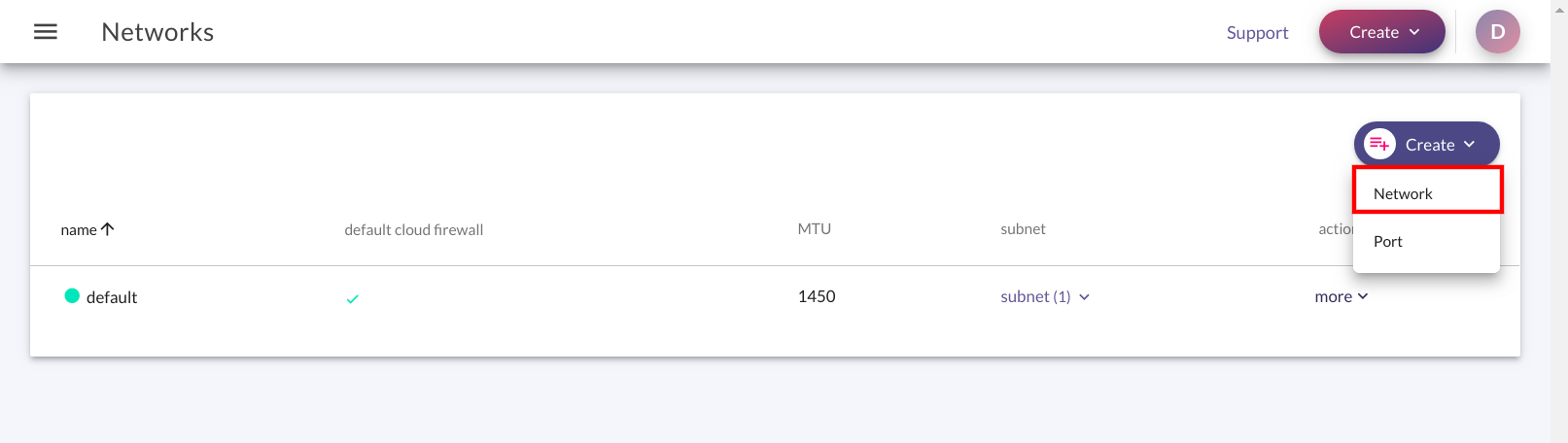Expand the subnet (1) link
This screenshot has height=443, width=1568.
[1035, 296]
